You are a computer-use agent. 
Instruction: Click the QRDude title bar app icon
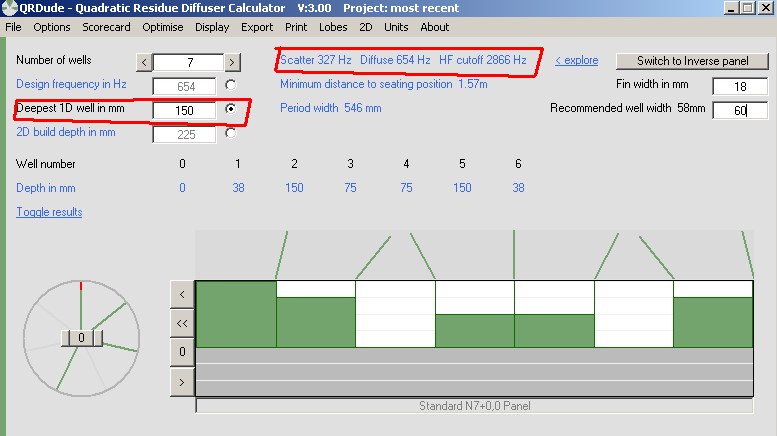pyautogui.click(x=9, y=8)
